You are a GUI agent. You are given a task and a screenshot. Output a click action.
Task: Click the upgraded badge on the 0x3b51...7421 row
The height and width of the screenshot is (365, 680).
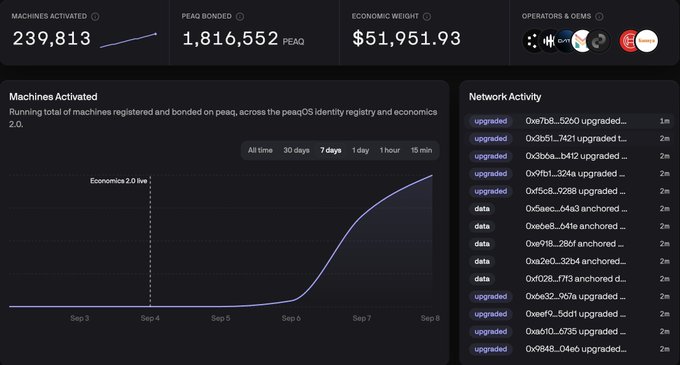pos(490,139)
